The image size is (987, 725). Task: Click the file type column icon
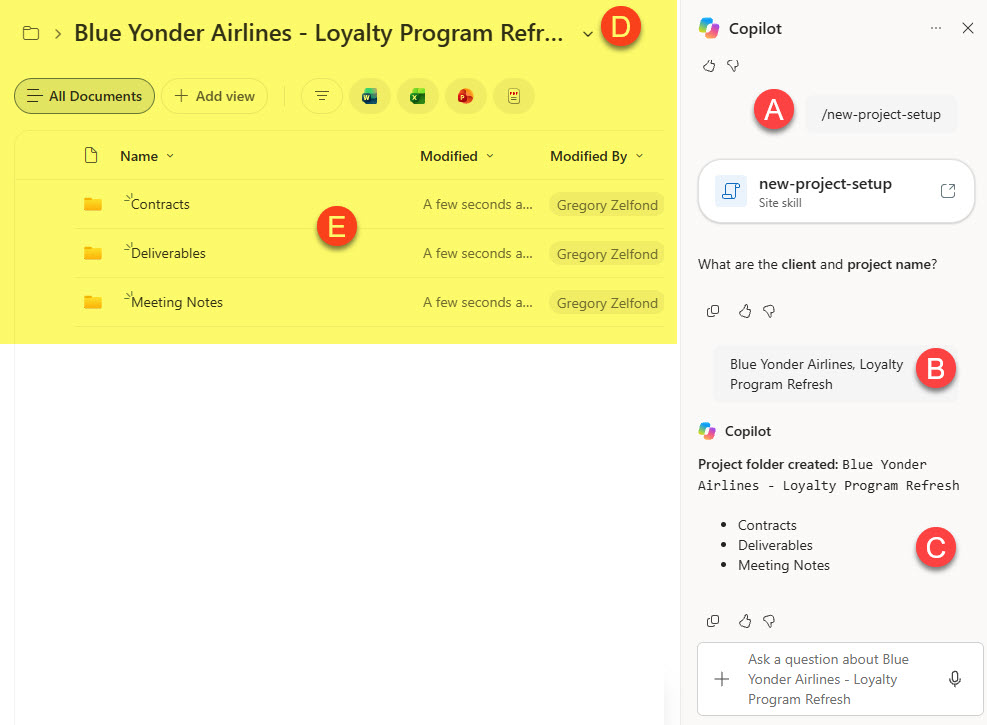pyautogui.click(x=91, y=155)
